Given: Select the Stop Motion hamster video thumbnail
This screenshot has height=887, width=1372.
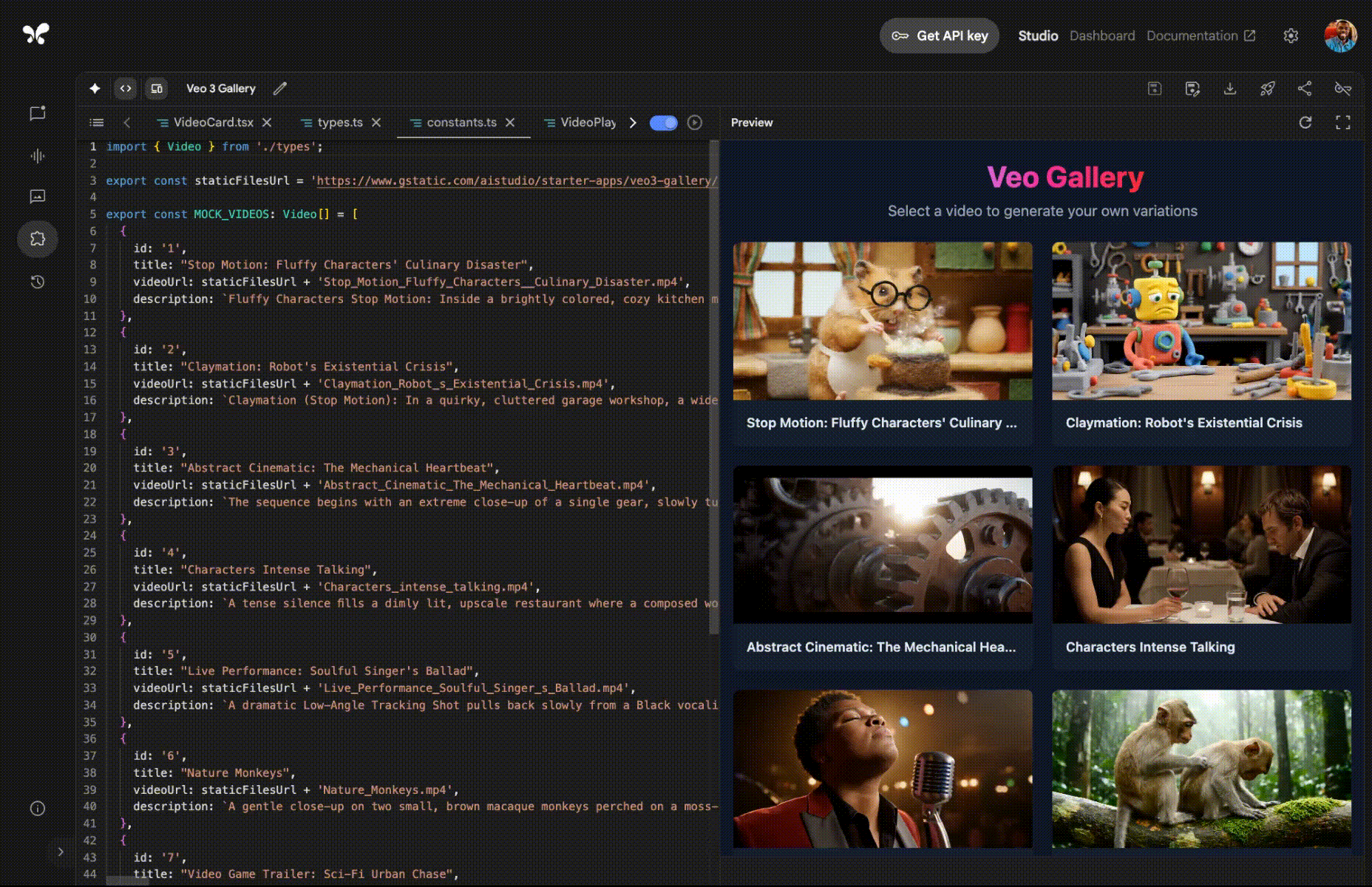Looking at the screenshot, I should (883, 321).
